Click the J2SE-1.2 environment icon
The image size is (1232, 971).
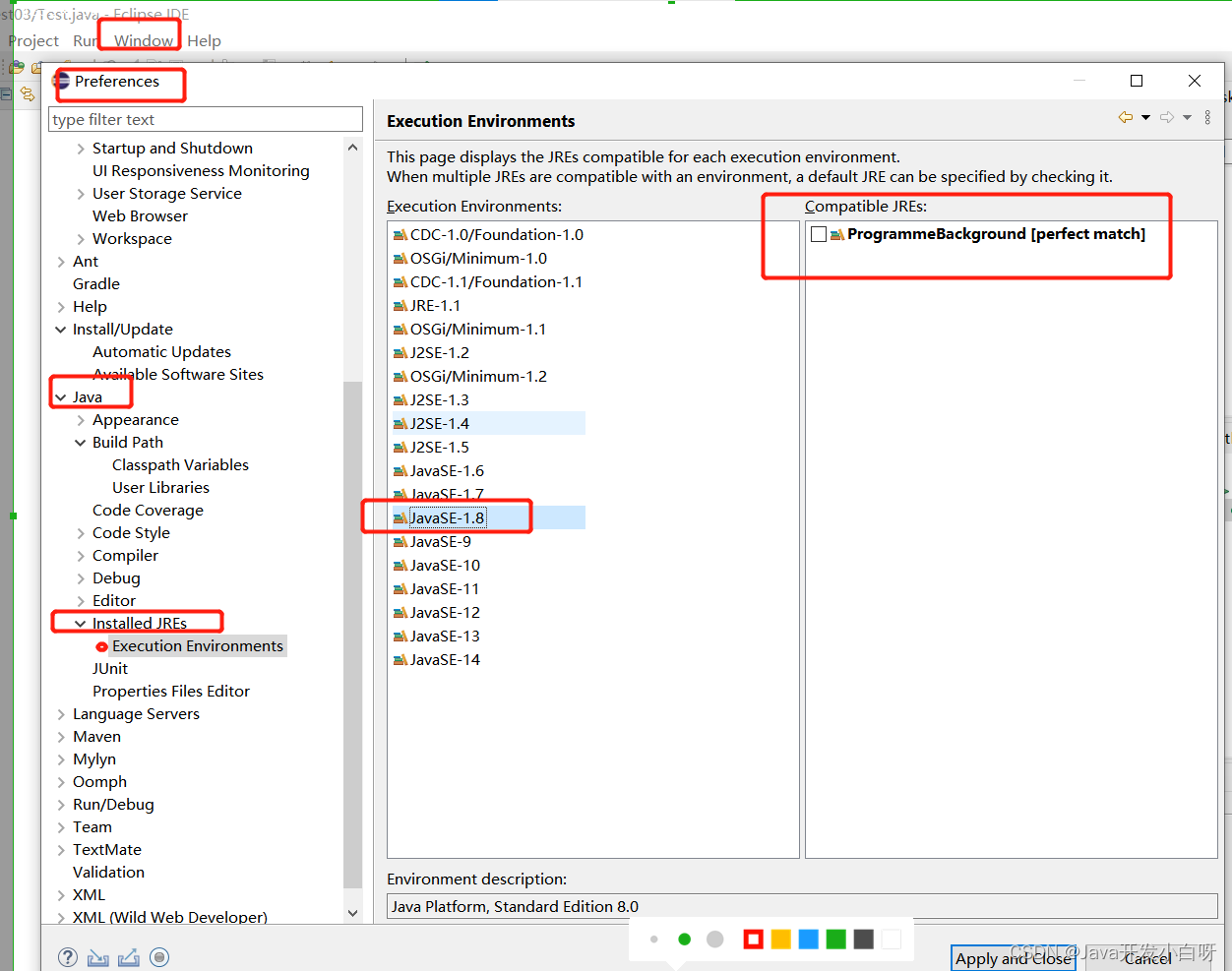click(x=400, y=353)
